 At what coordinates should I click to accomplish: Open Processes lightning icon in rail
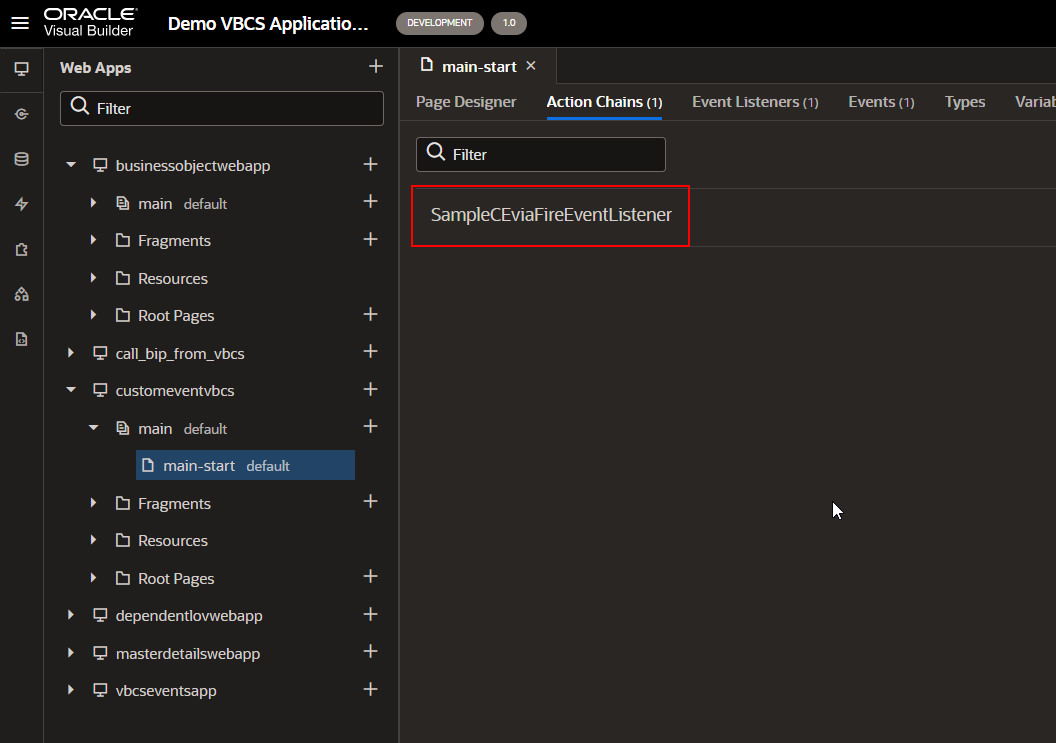22,204
